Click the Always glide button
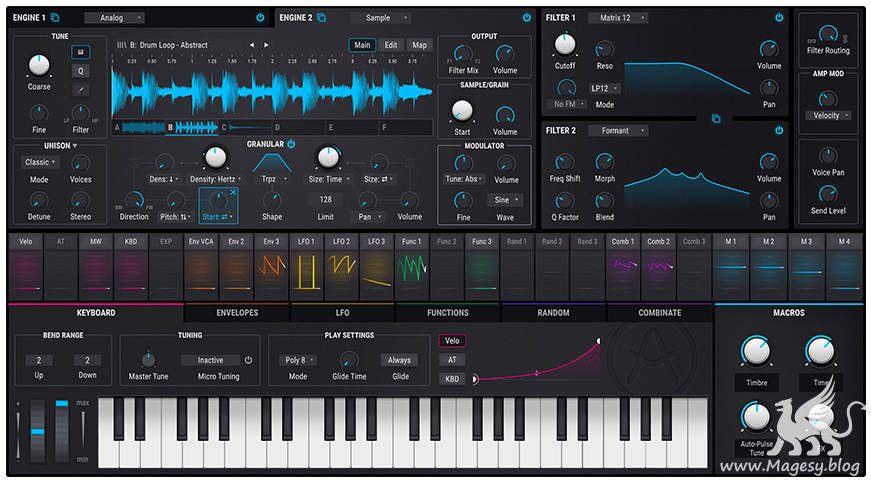The image size is (871, 482). 399,360
